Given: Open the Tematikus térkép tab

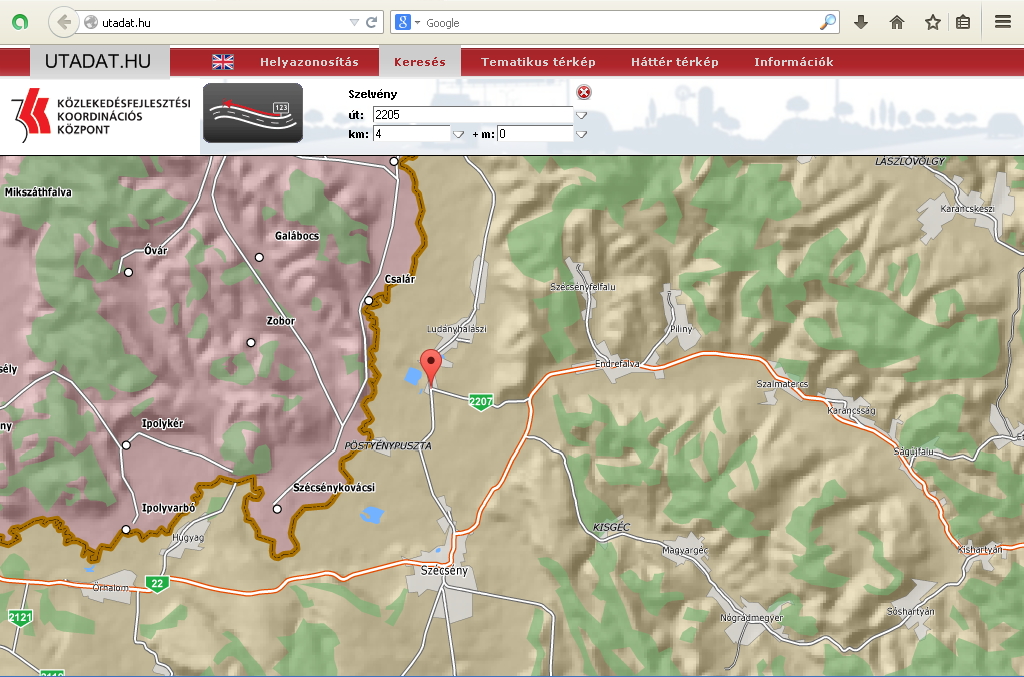Looking at the screenshot, I should (x=538, y=62).
